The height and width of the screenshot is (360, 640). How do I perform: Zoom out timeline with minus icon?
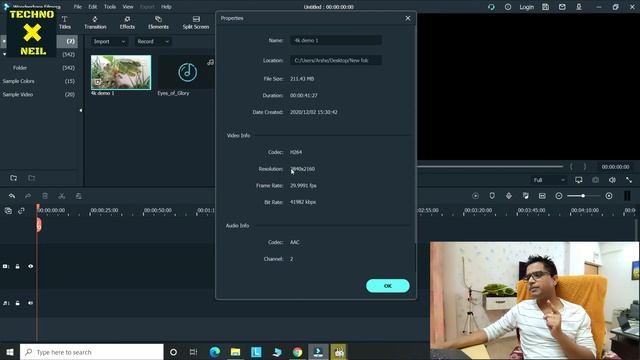pyautogui.click(x=559, y=196)
